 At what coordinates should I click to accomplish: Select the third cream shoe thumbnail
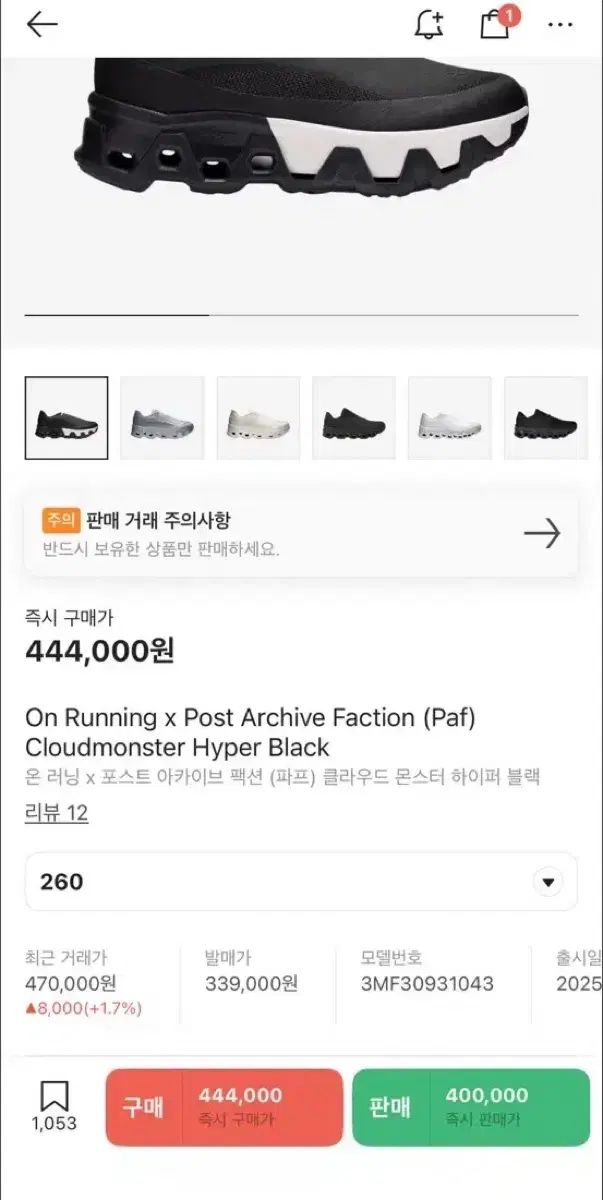tap(258, 418)
